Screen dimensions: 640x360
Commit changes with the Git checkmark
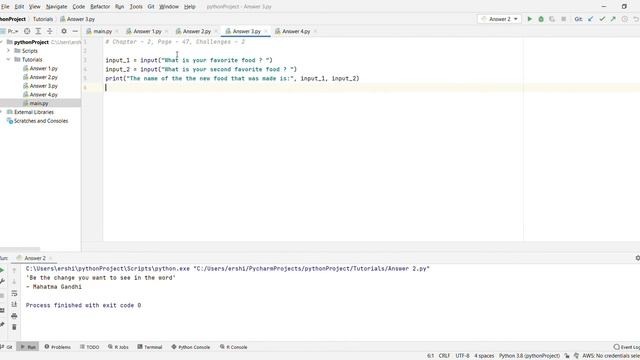pyautogui.click(x=602, y=19)
